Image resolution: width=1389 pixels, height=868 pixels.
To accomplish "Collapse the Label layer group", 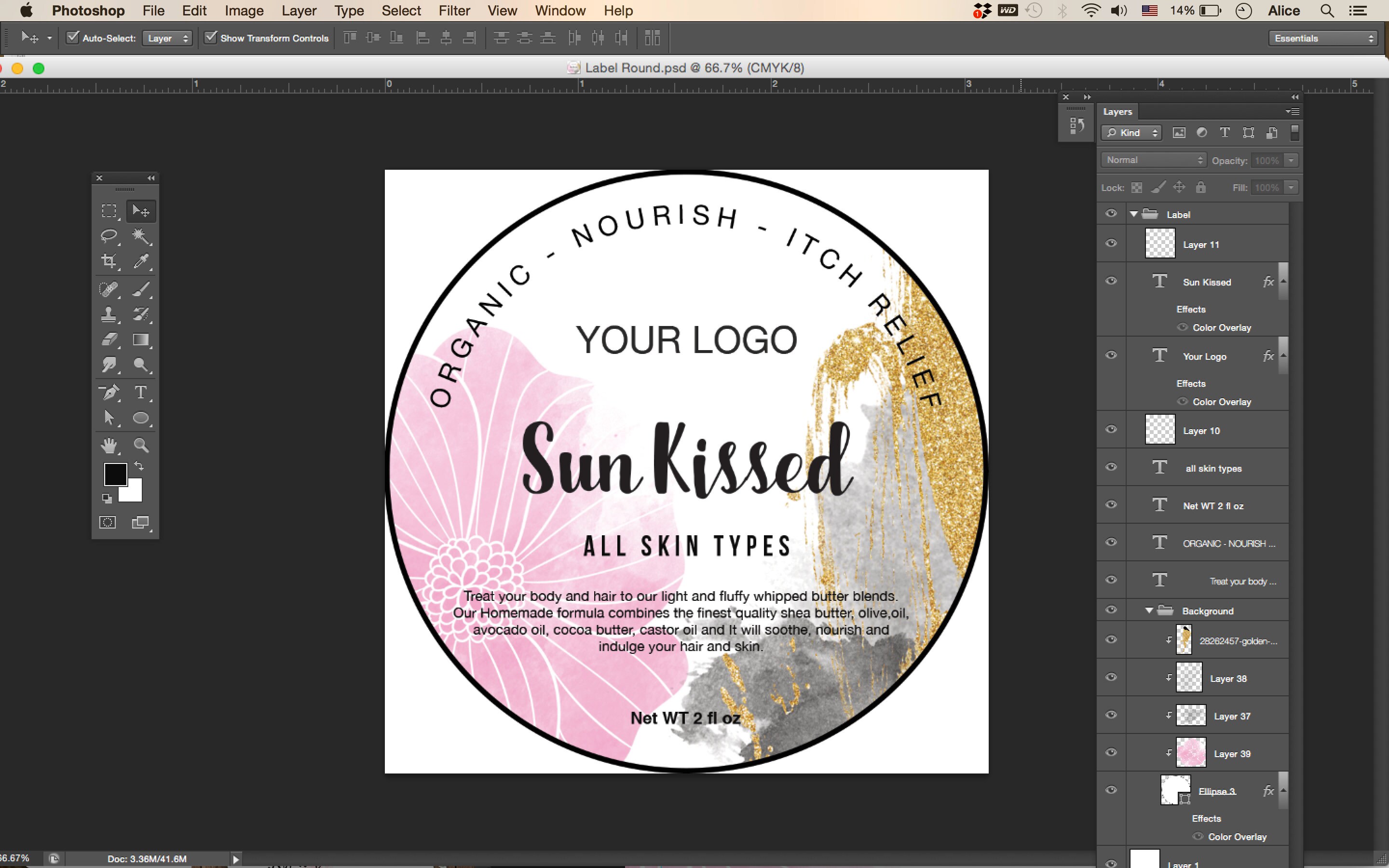I will click(x=1133, y=214).
